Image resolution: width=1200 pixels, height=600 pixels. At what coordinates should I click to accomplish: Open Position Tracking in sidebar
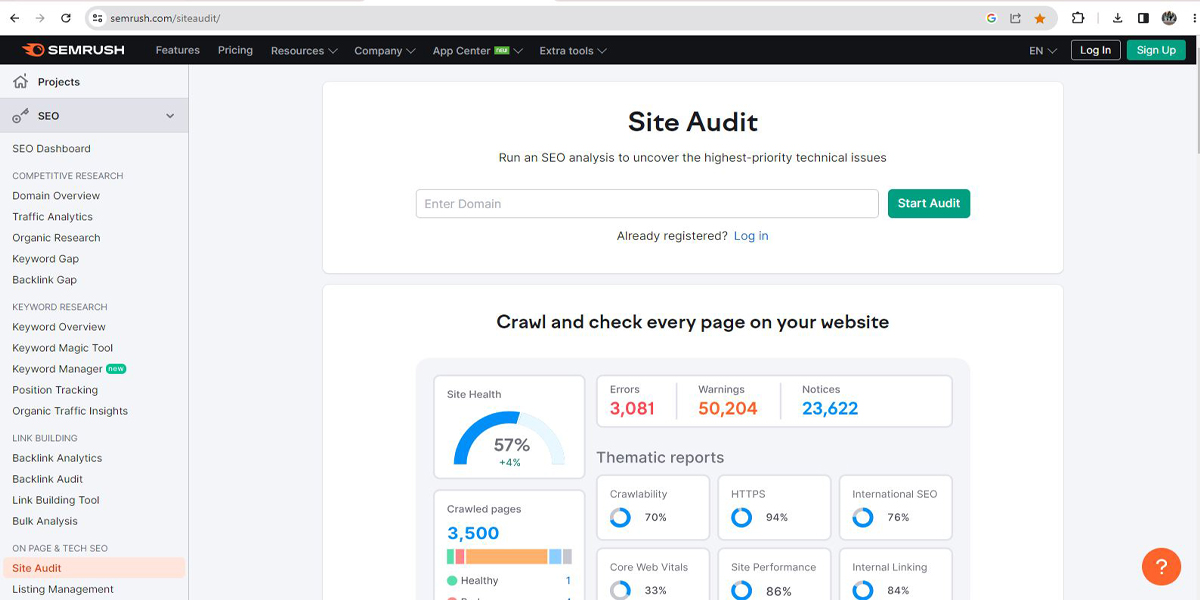[x=55, y=390]
